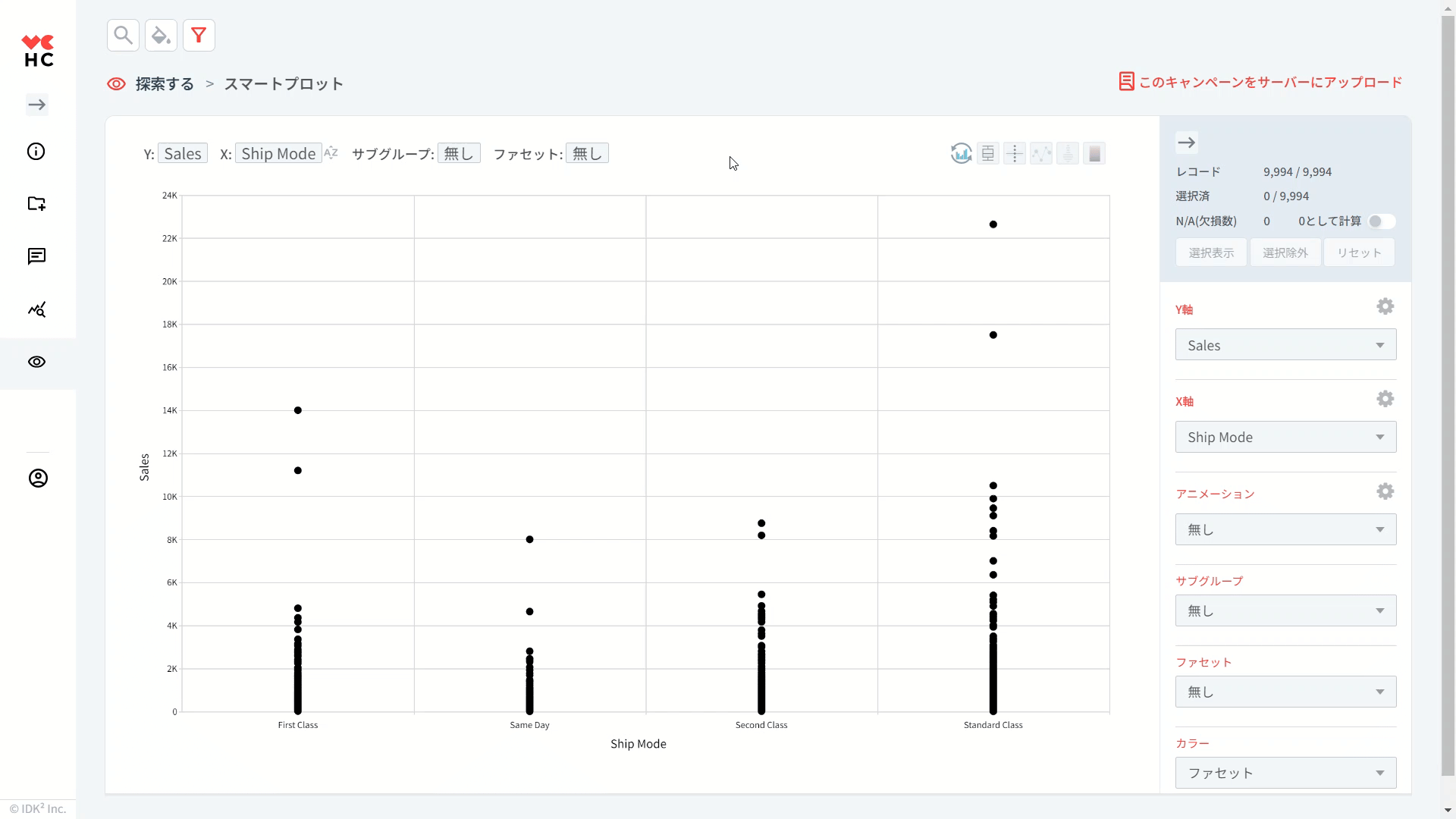
Task: Expand the カラー ファセット dropdown
Action: click(1285, 773)
